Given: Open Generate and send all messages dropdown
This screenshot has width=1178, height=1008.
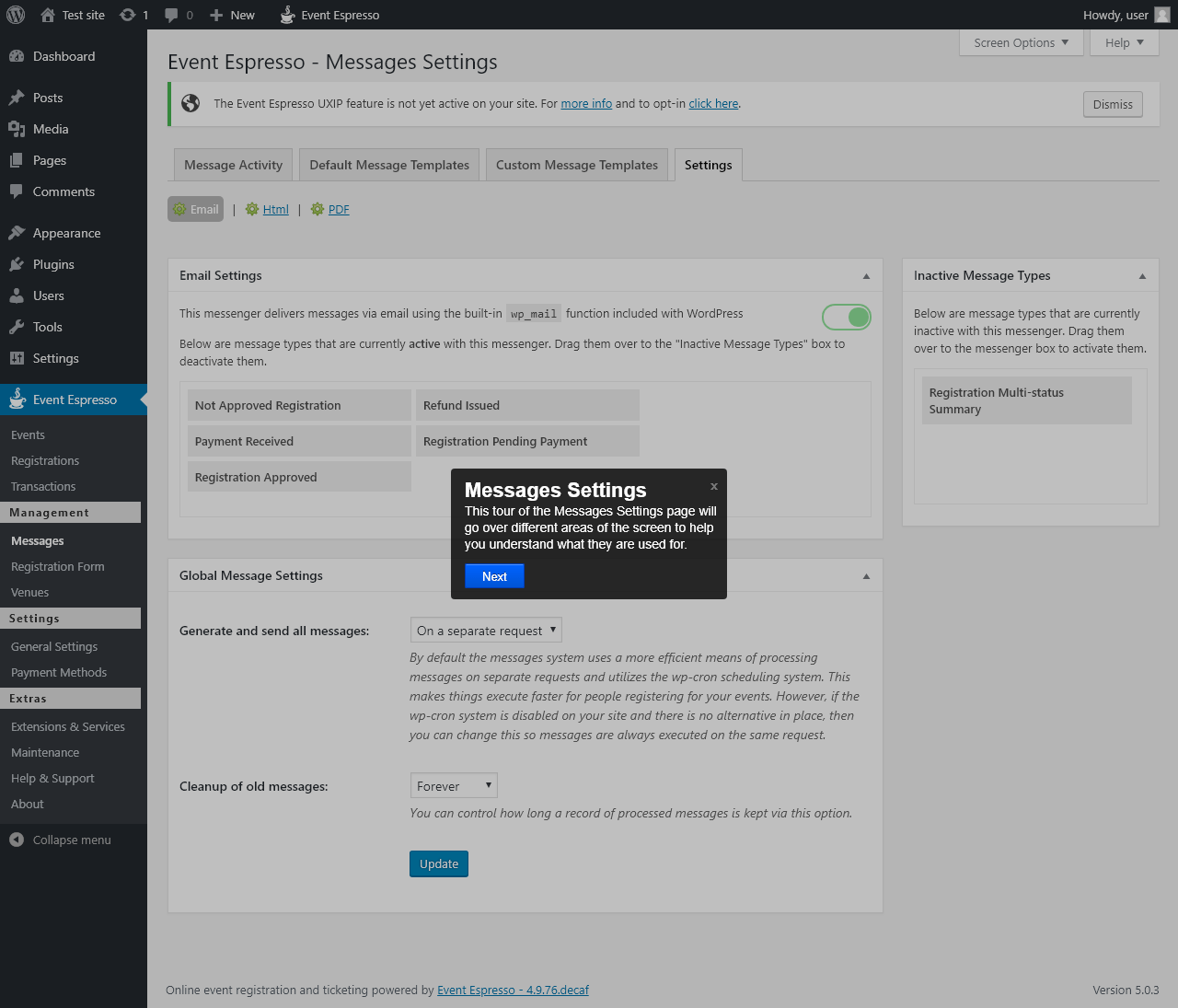Looking at the screenshot, I should pos(486,630).
